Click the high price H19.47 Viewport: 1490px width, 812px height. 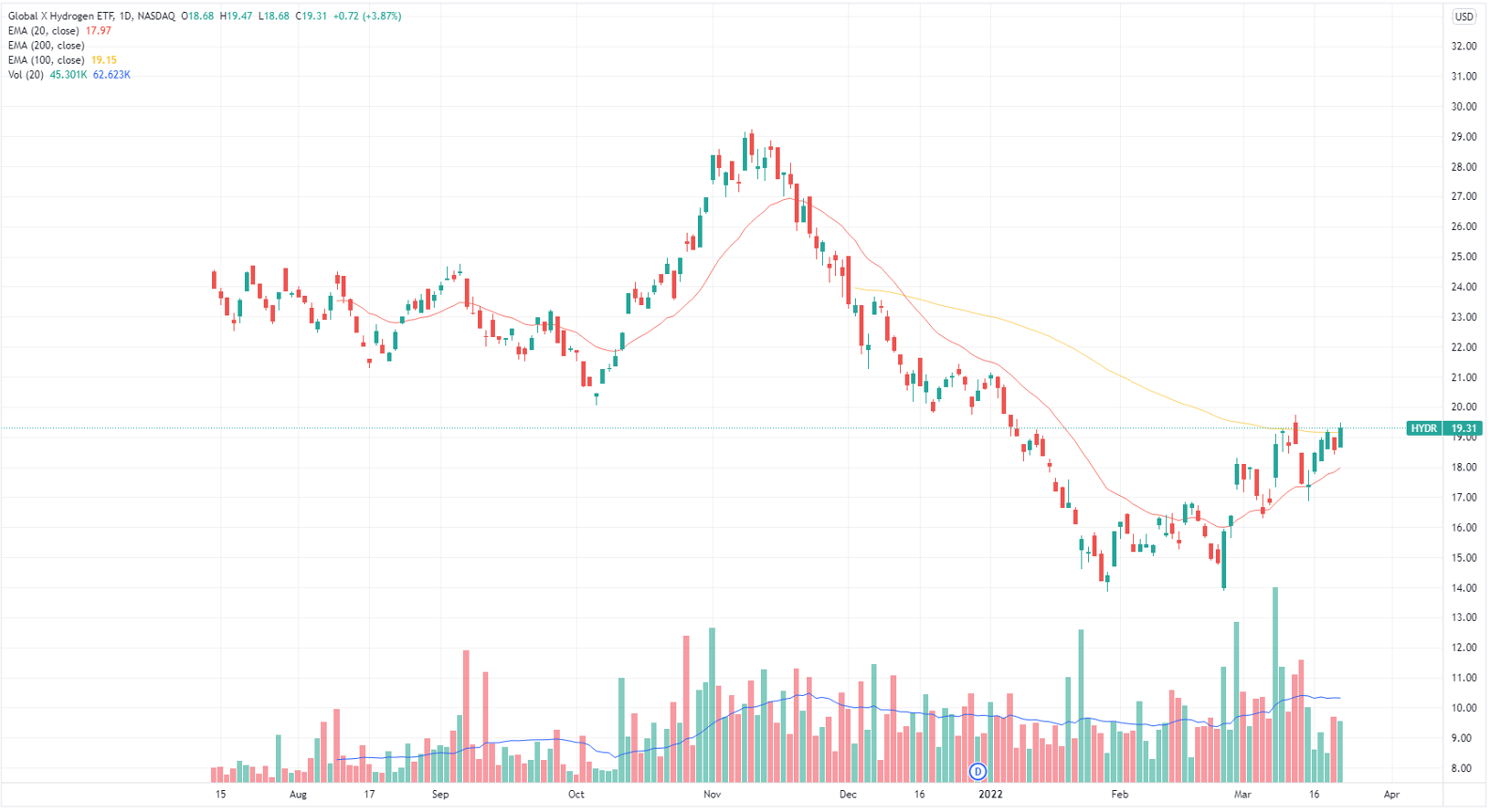tap(237, 16)
